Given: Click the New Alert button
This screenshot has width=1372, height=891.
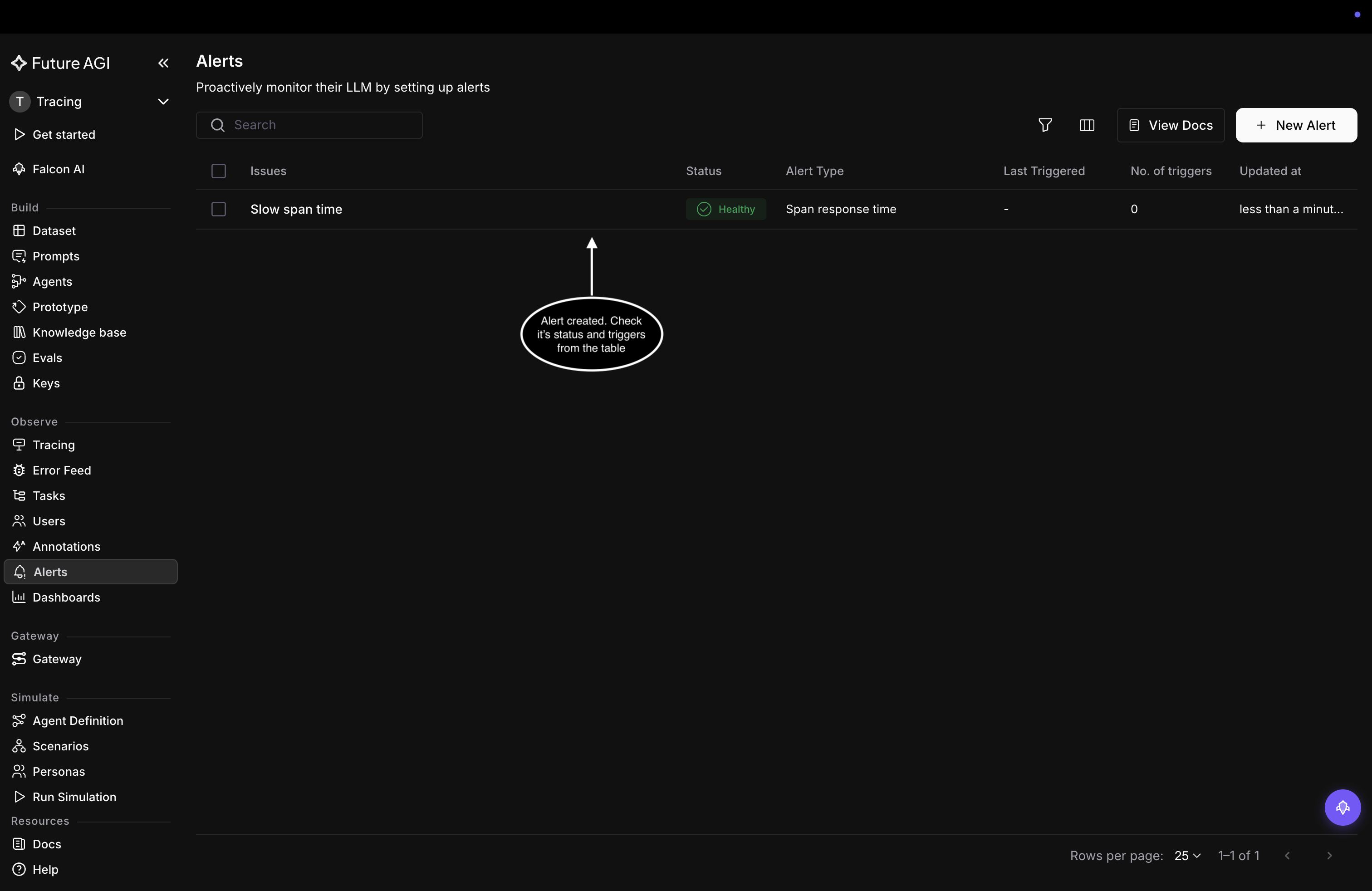Looking at the screenshot, I should pyautogui.click(x=1296, y=125).
